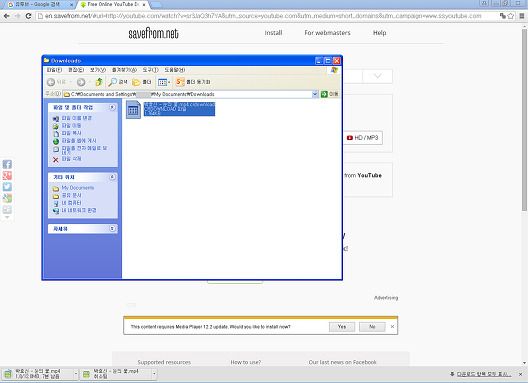This screenshot has width=530, height=383.
Task: Open the 즐겨찾기(A) favorites menu
Action: [124, 70]
